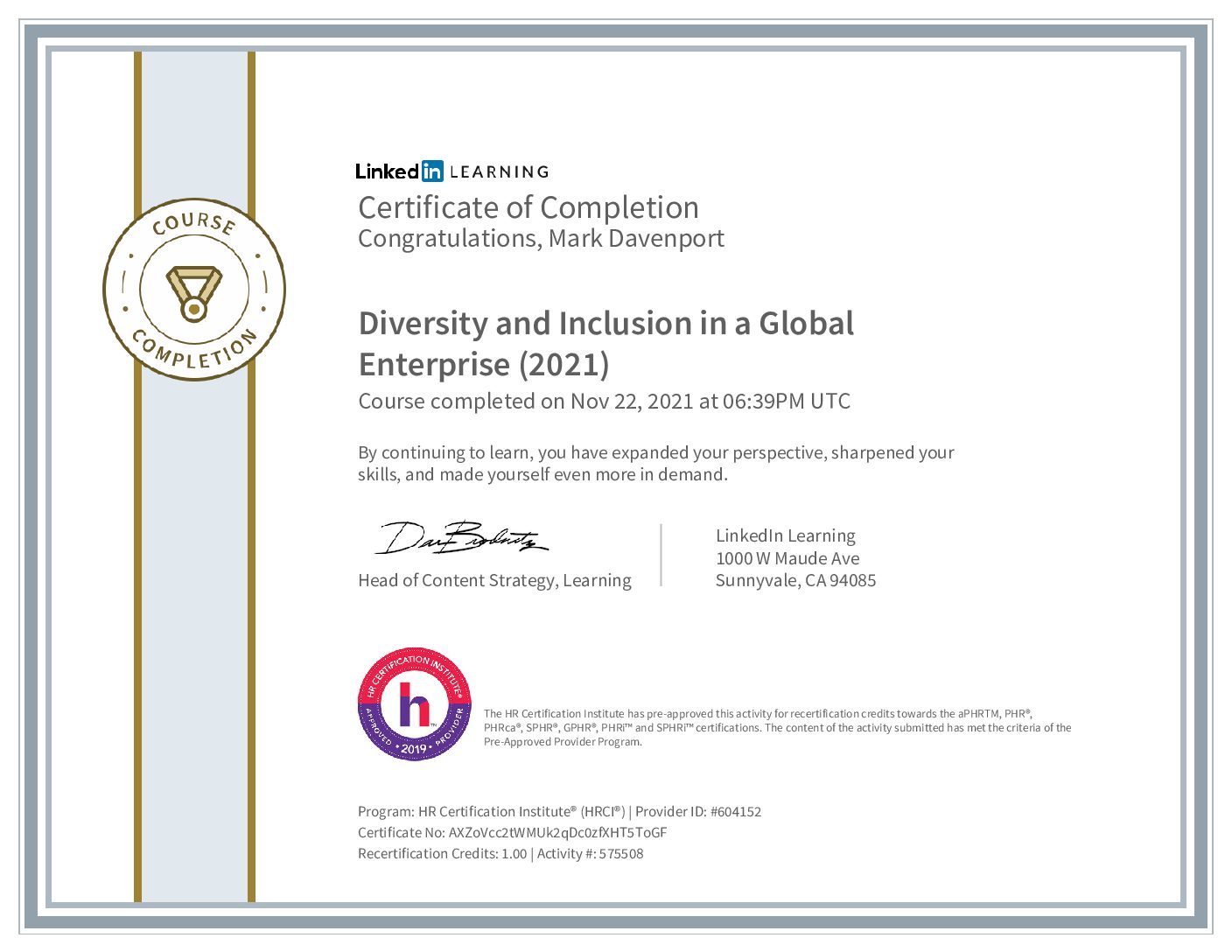The image size is (1232, 952).
Task: Click the Head of Content Strategy title
Action: tap(494, 580)
